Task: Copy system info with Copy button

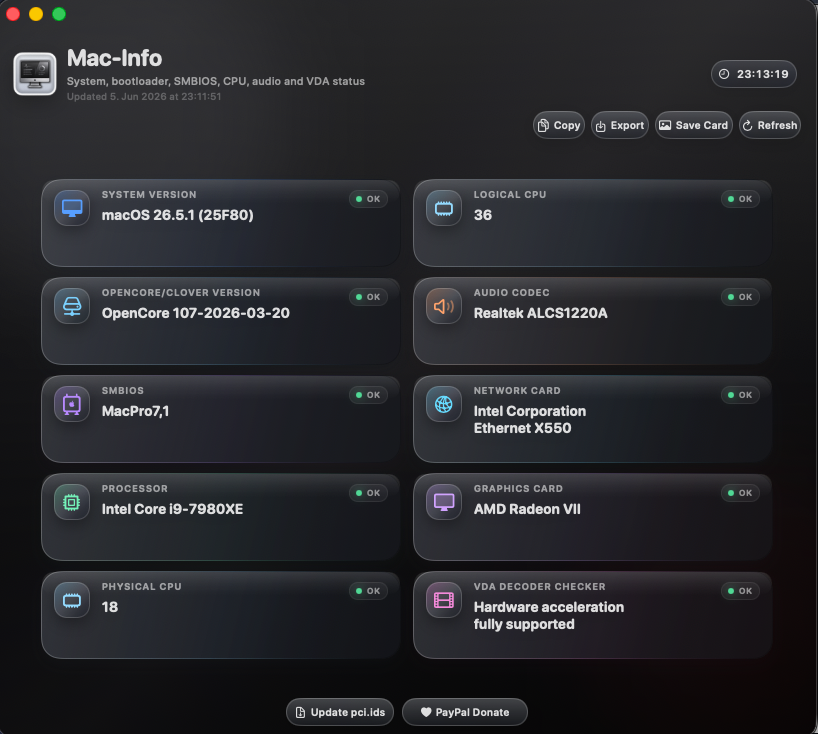Action: (x=559, y=125)
